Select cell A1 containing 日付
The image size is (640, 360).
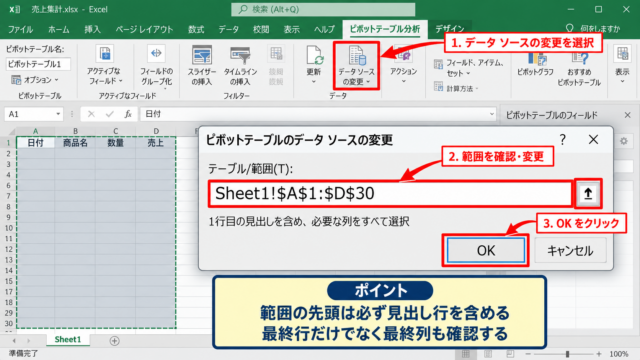click(35, 143)
